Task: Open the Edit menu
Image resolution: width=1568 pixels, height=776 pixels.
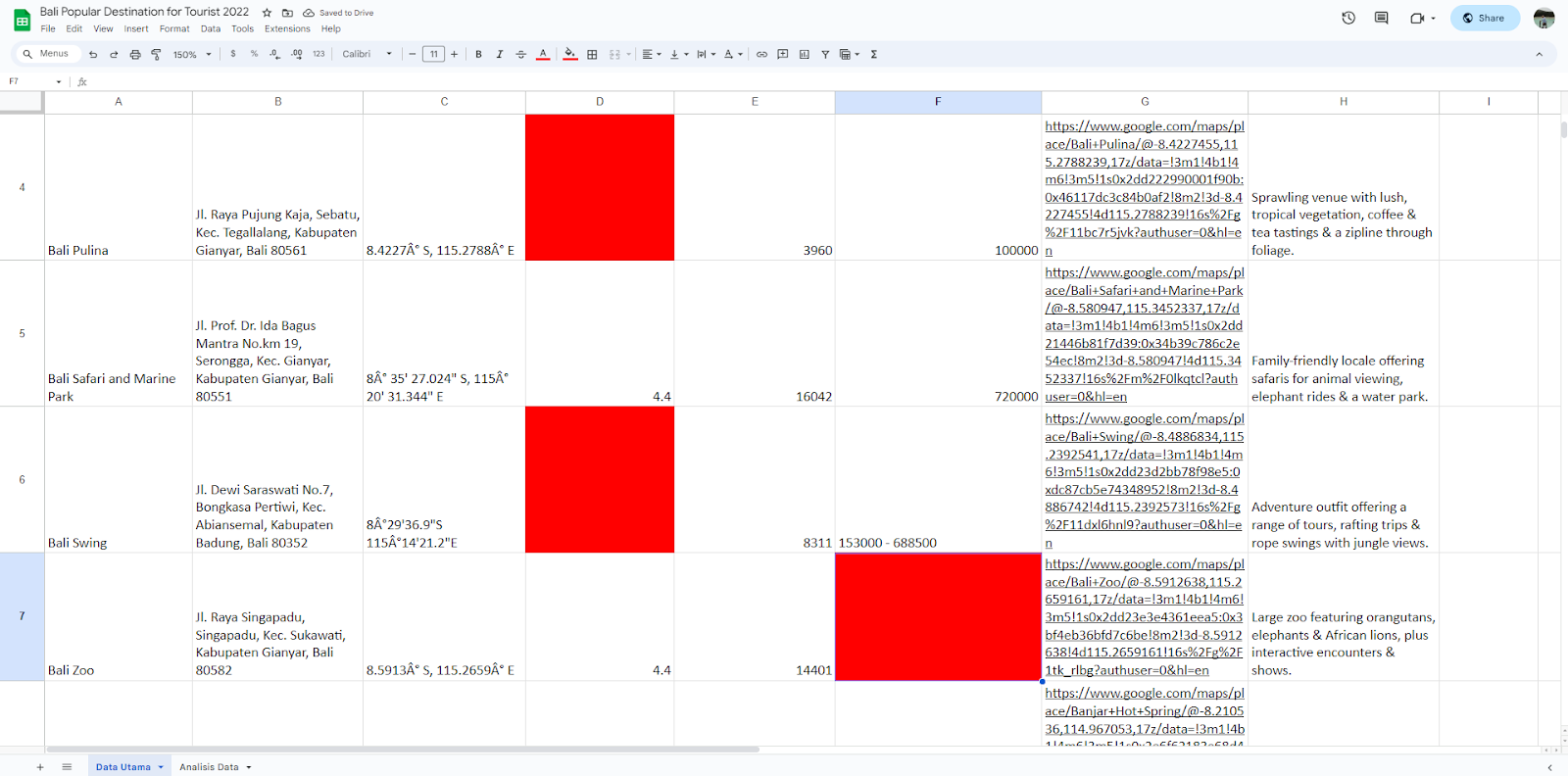Action: point(74,28)
